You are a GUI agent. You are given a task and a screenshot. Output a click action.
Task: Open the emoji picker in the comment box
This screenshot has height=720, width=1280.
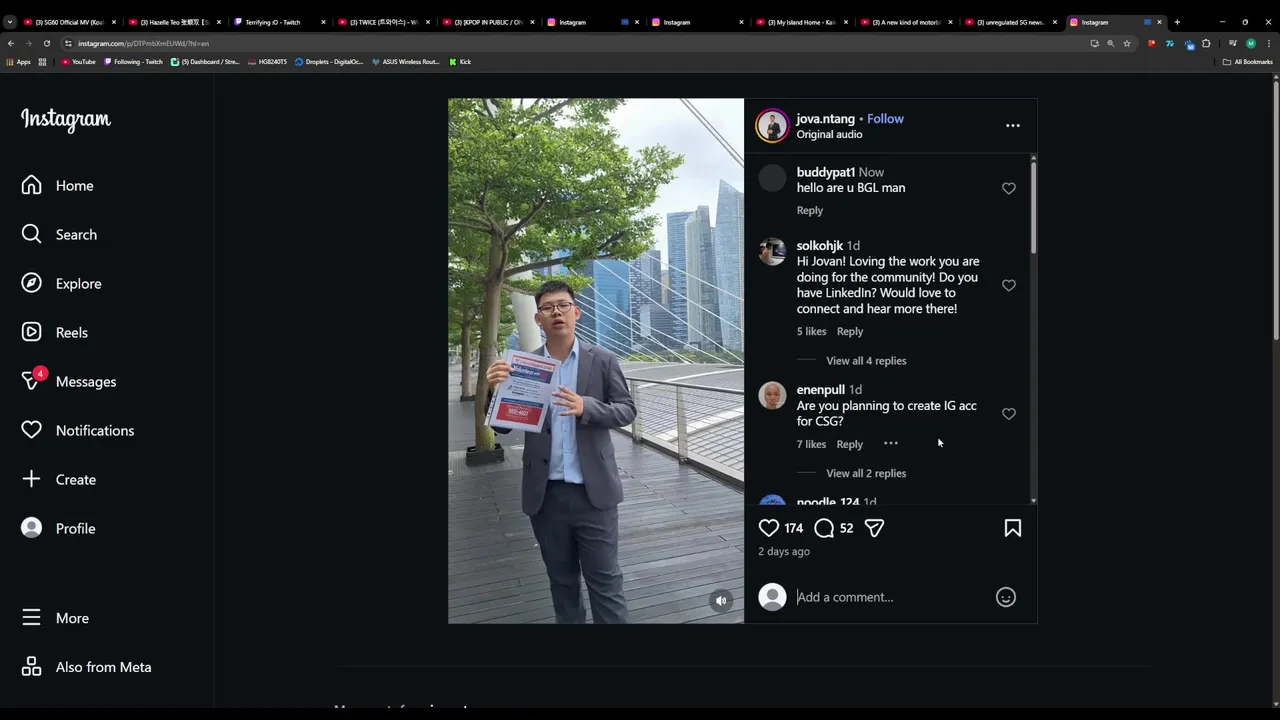[1005, 597]
